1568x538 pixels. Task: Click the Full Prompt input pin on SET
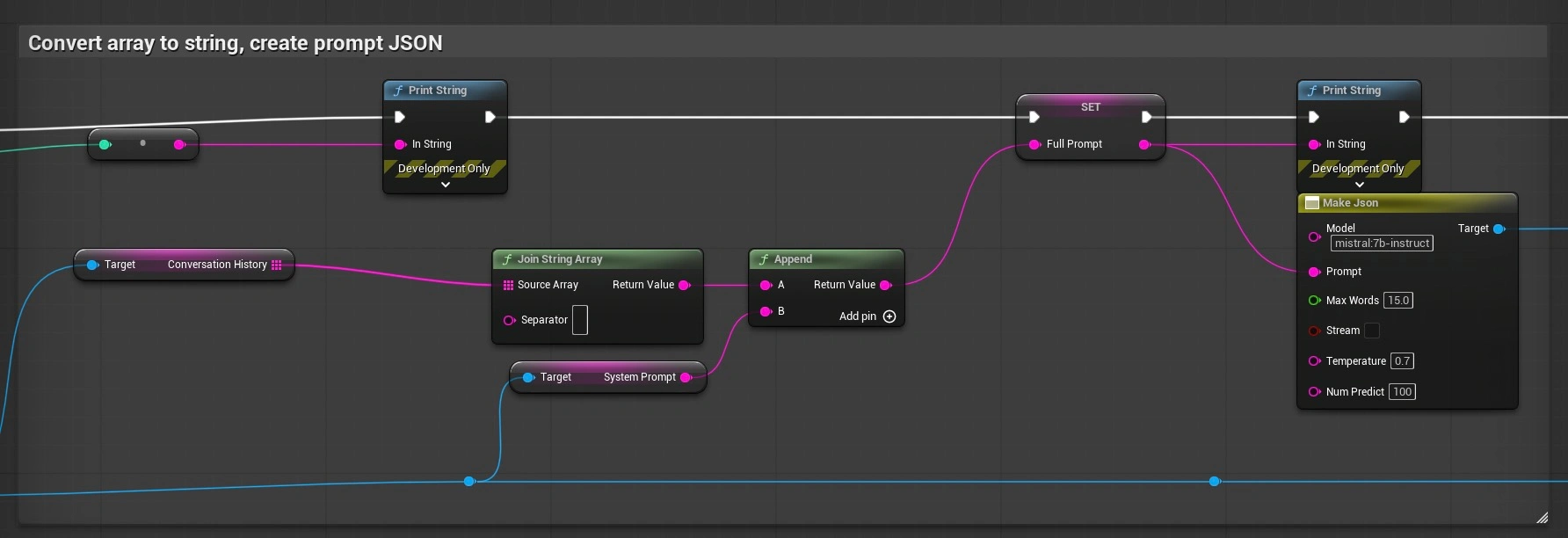1034,144
